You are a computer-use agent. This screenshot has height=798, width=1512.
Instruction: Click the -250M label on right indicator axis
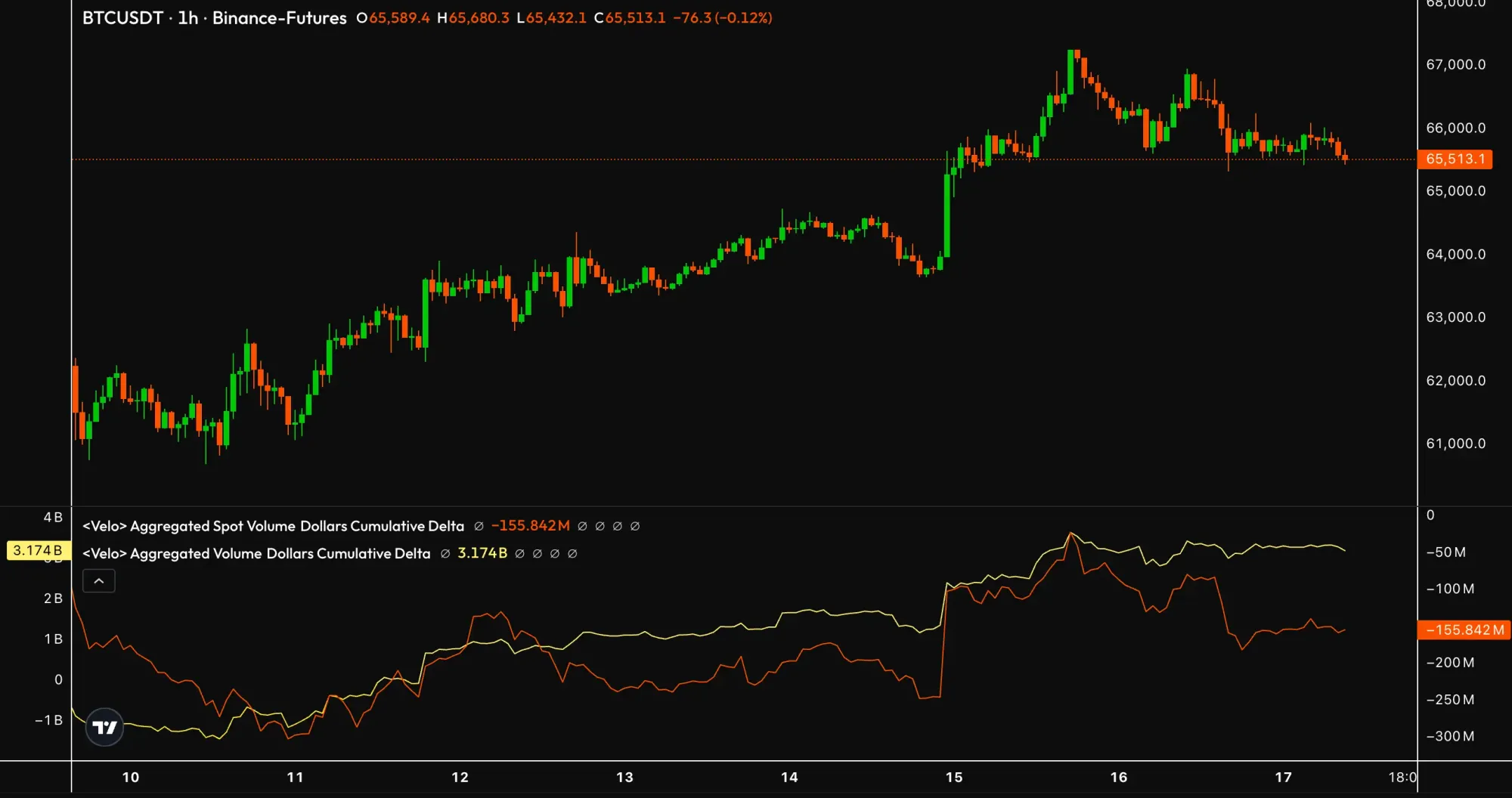click(x=1450, y=700)
